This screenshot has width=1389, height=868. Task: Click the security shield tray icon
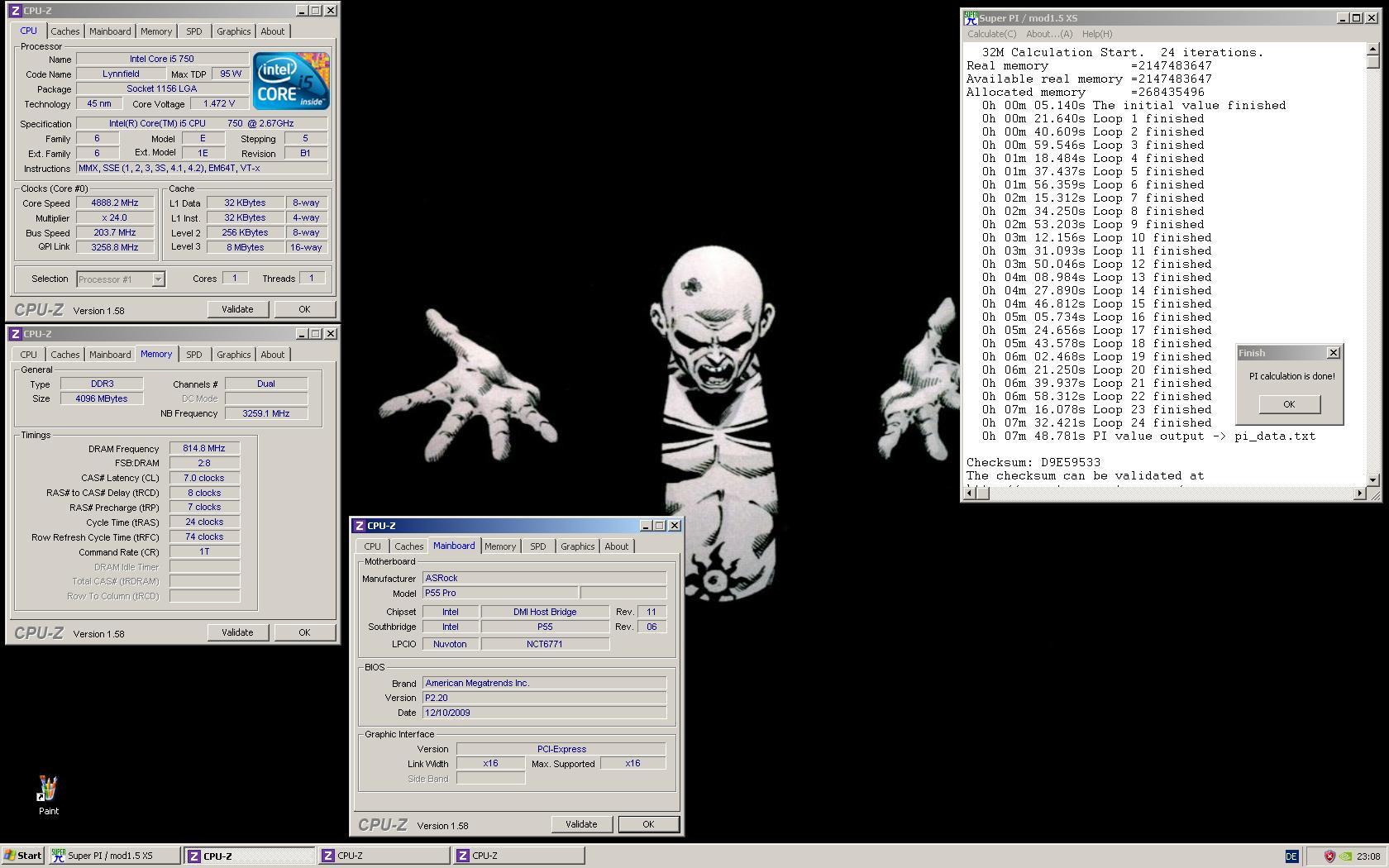(1329, 856)
